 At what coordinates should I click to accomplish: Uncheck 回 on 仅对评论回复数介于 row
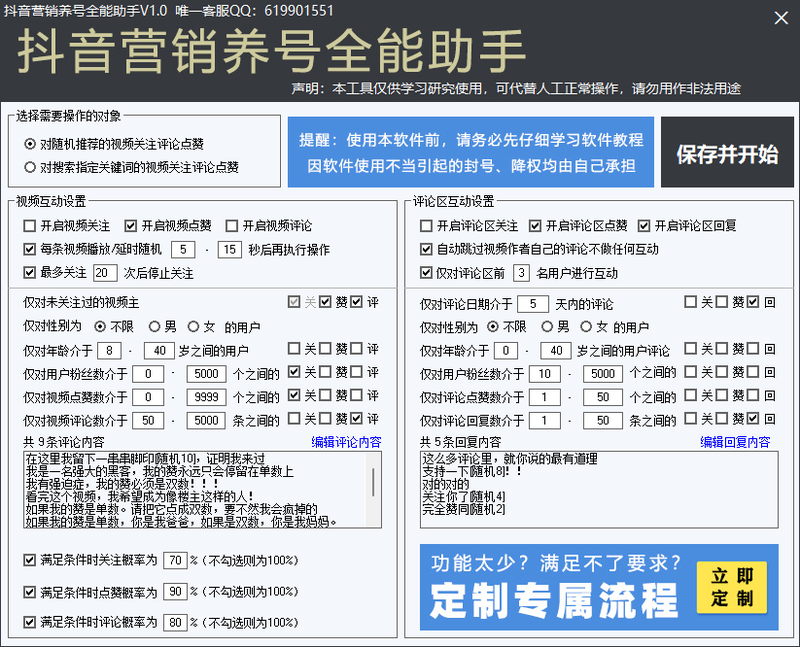coord(753,418)
